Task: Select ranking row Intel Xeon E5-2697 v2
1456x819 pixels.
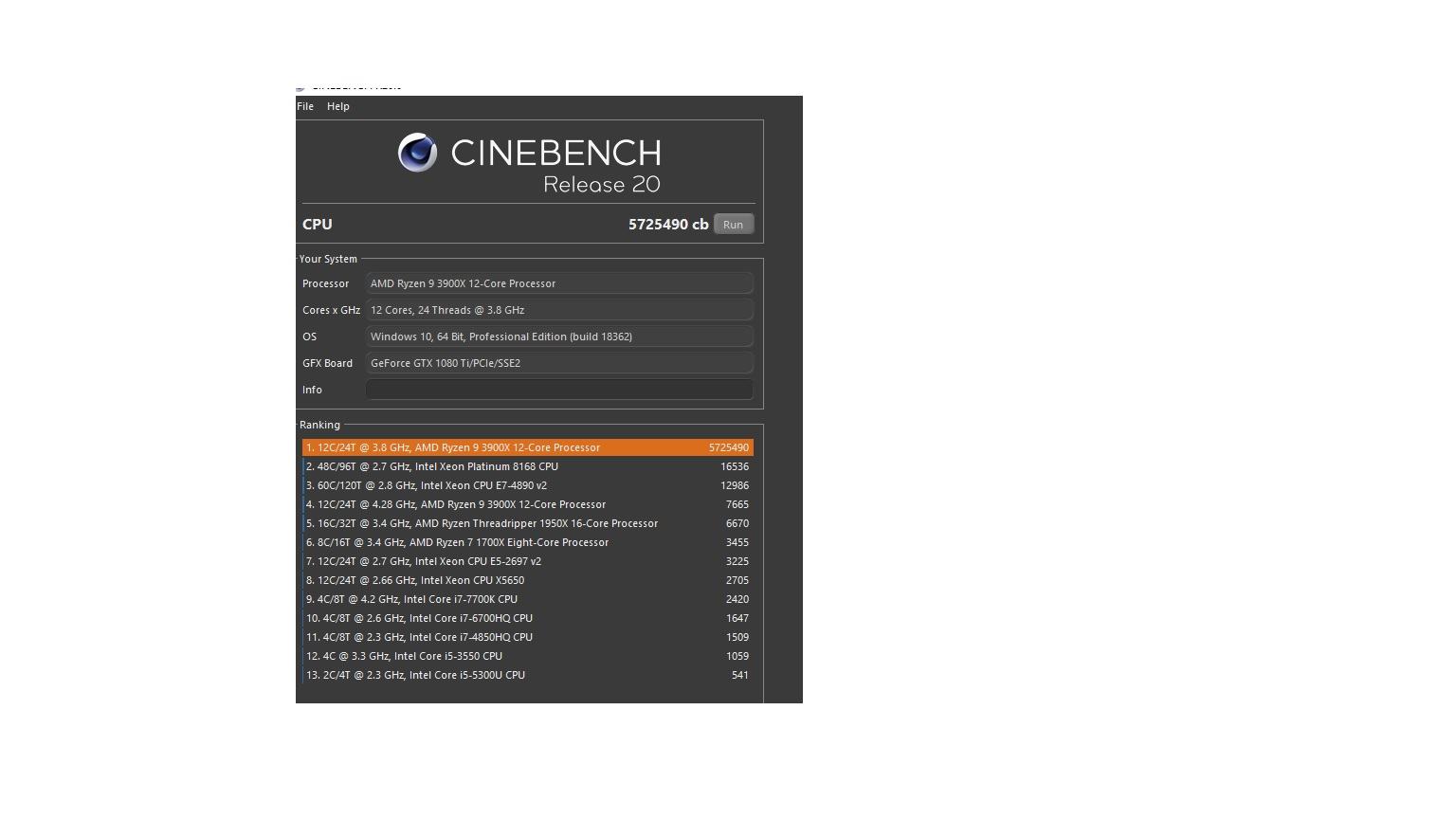Action: tap(528, 561)
